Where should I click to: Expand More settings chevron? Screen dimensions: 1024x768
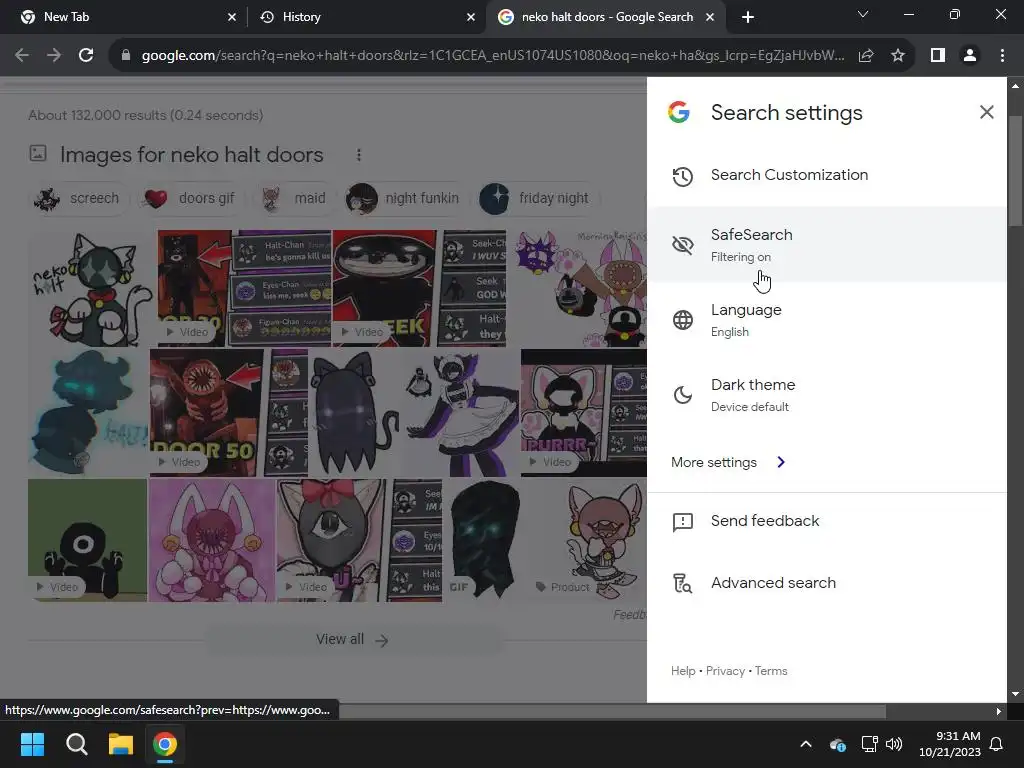coord(780,462)
